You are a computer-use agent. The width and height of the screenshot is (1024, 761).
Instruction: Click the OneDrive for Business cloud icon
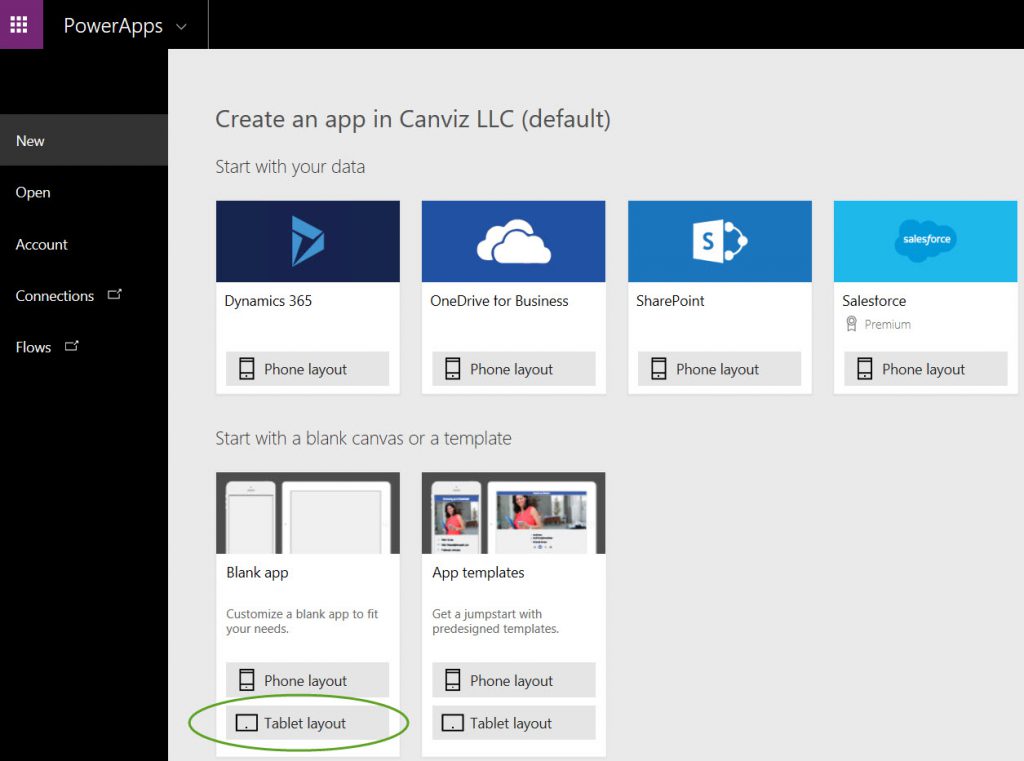(x=513, y=241)
